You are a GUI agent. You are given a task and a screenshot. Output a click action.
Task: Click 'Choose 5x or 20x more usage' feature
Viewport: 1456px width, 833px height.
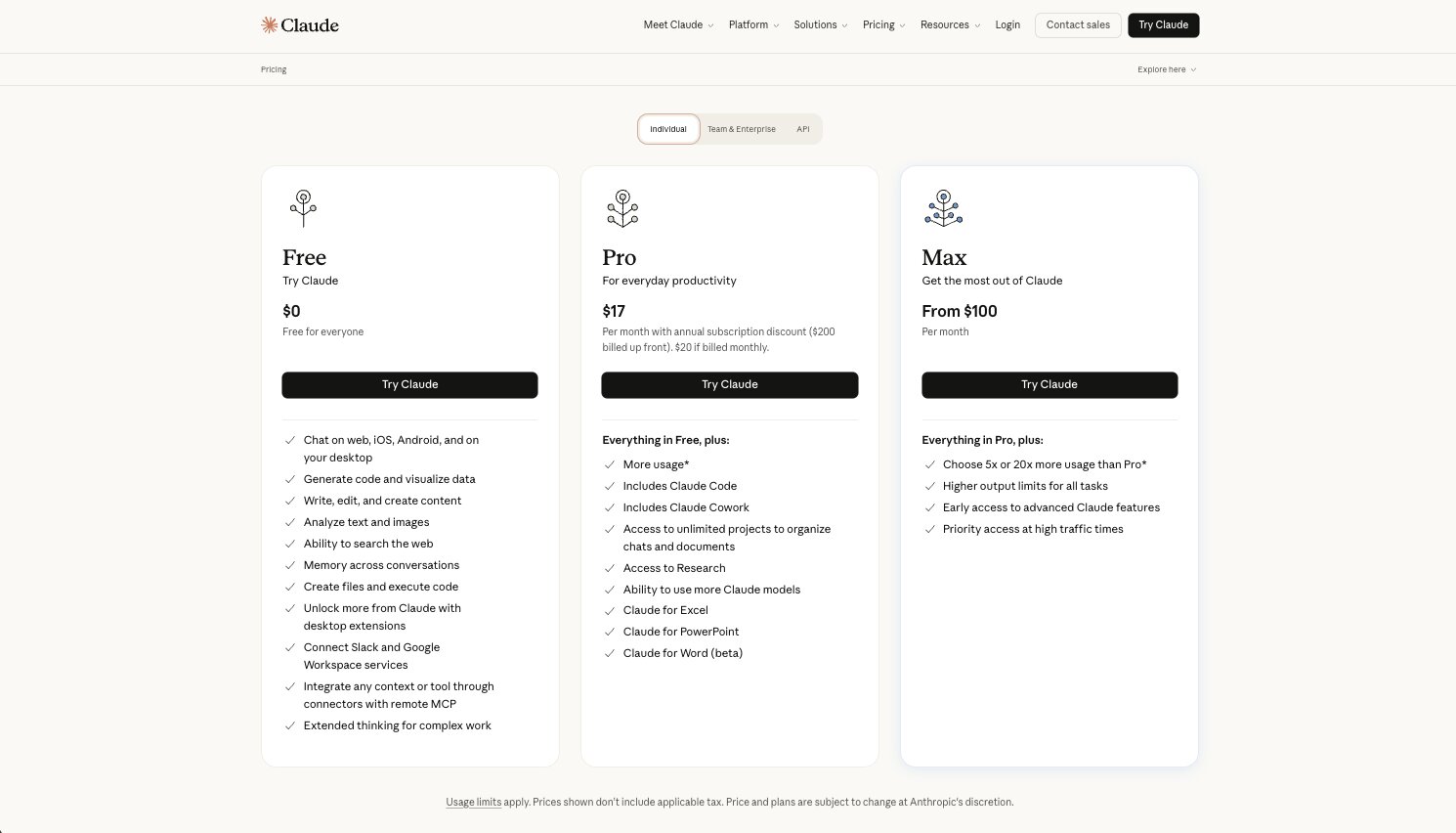pyautogui.click(x=1045, y=464)
